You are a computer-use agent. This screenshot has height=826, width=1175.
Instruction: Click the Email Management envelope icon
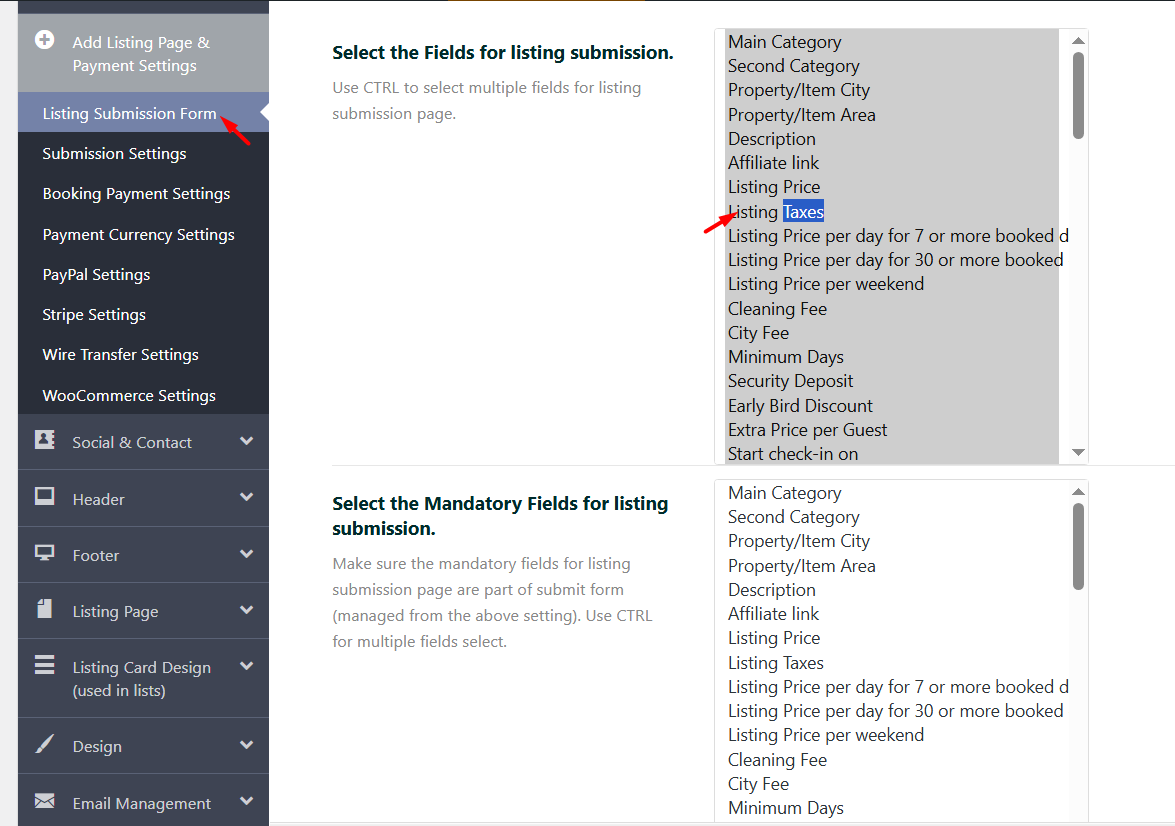(x=45, y=801)
